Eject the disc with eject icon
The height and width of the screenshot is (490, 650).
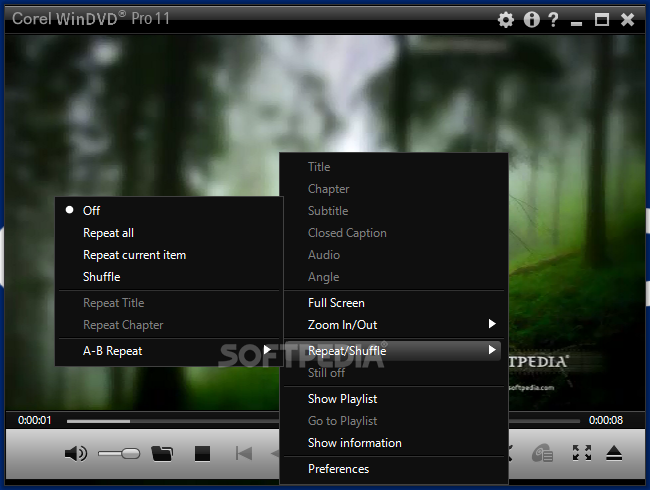[614, 453]
